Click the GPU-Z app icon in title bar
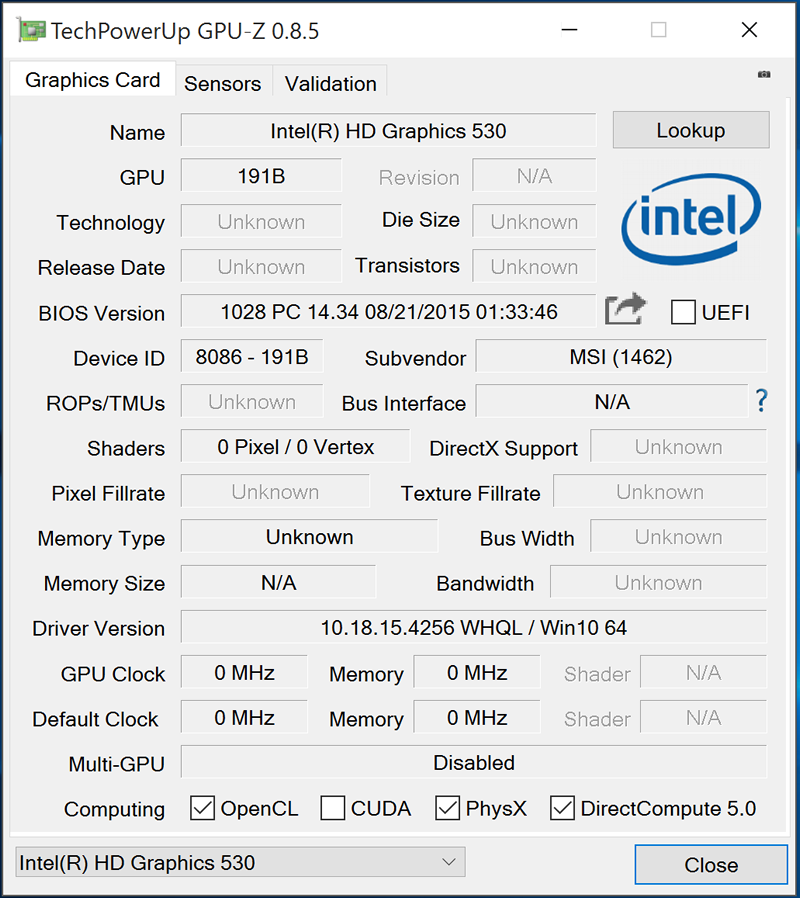The image size is (800, 898). pos(31,30)
